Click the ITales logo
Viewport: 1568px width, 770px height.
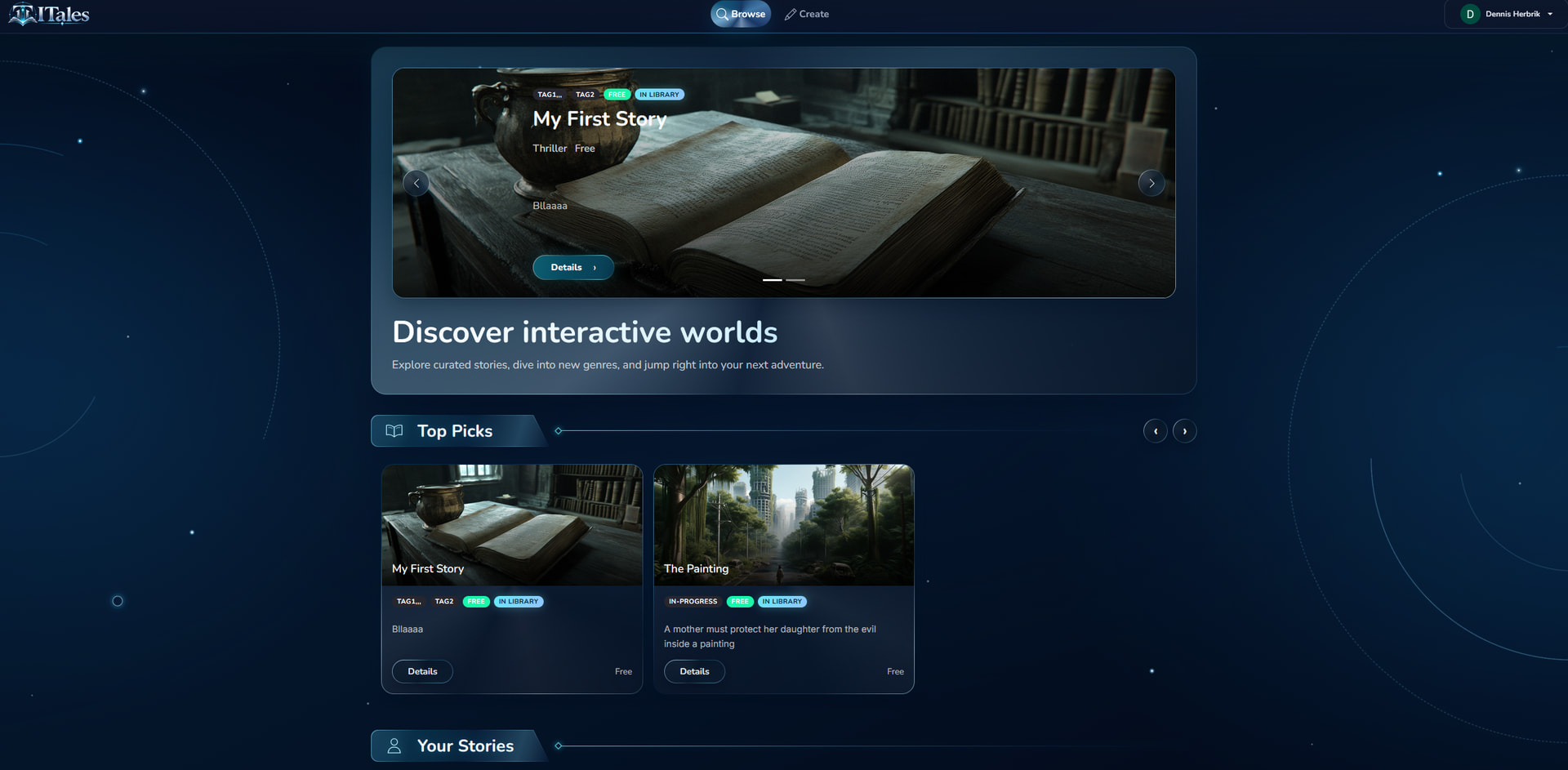tap(49, 14)
